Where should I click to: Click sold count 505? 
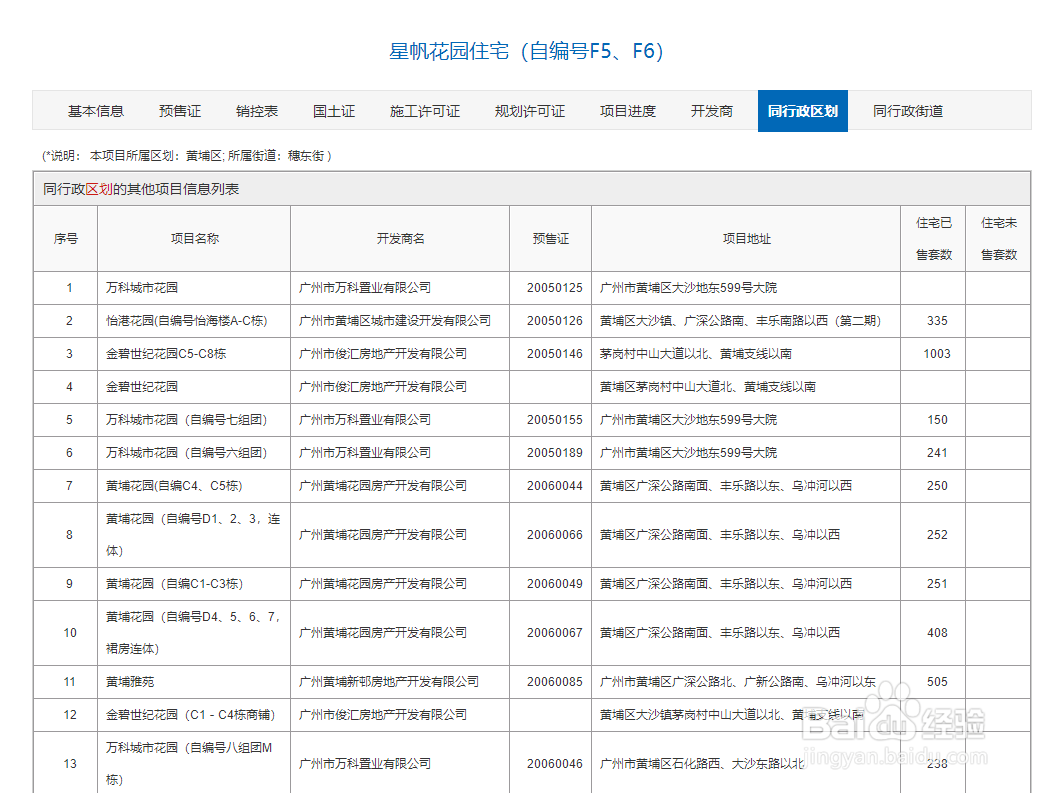[x=937, y=682]
